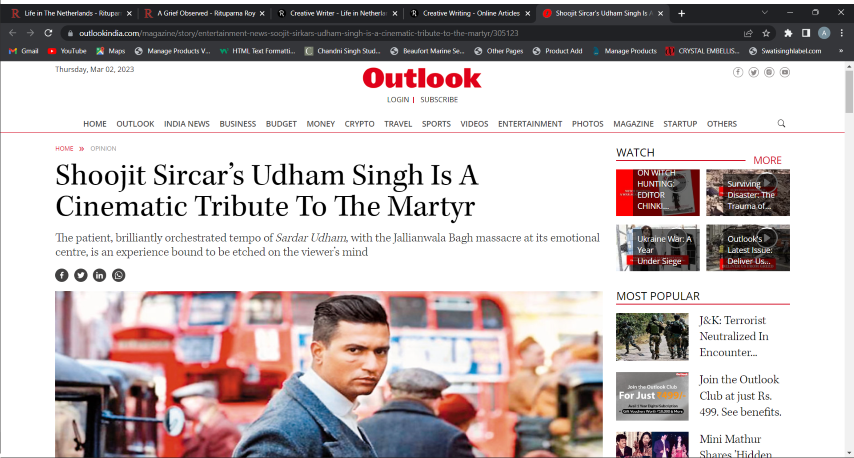Go back using the browser back arrow

pyautogui.click(x=13, y=33)
